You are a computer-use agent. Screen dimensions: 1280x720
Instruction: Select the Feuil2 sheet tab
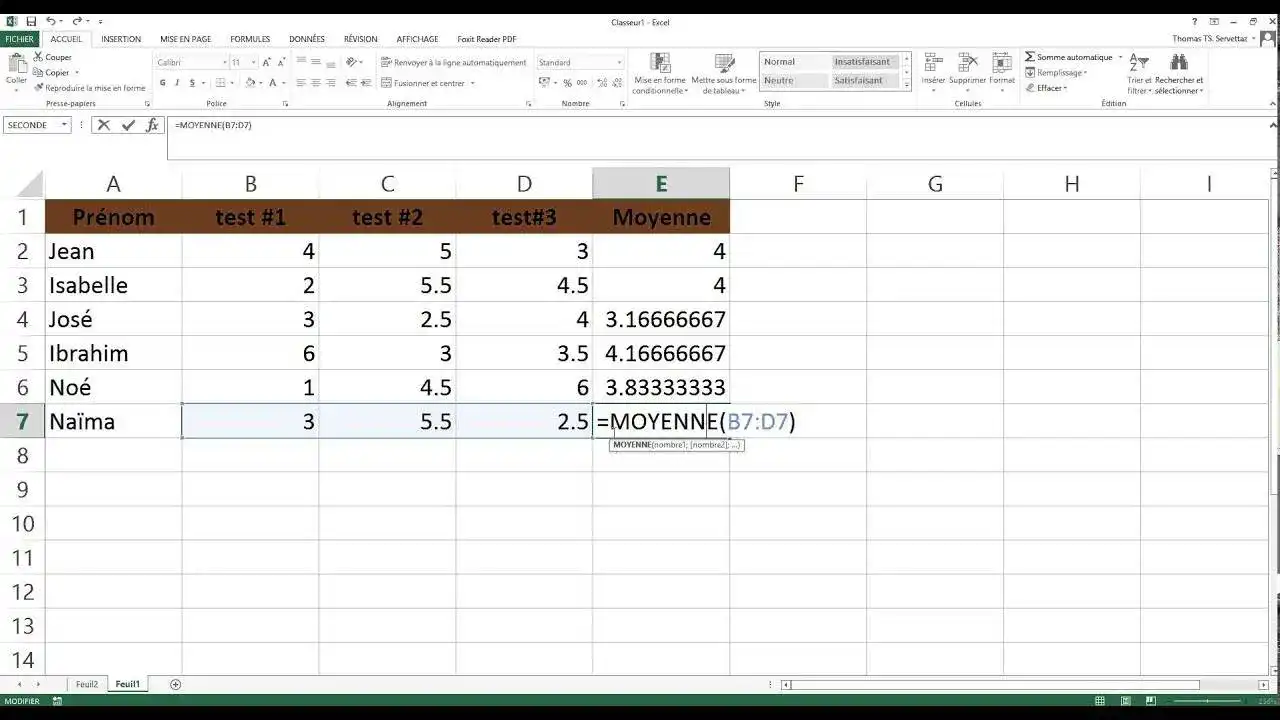click(x=86, y=684)
